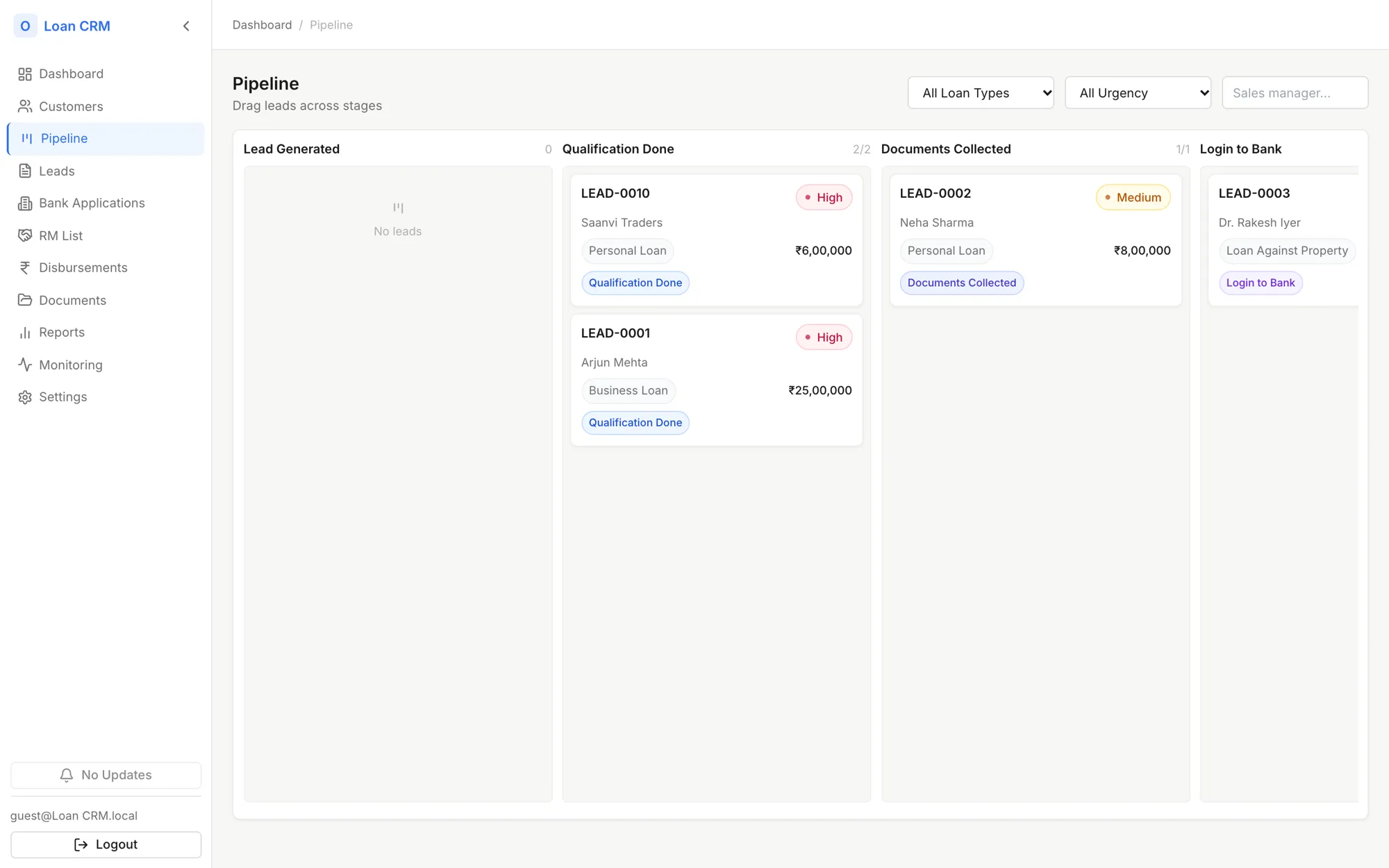Click the Customers people icon
The height and width of the screenshot is (868, 1389).
(25, 106)
